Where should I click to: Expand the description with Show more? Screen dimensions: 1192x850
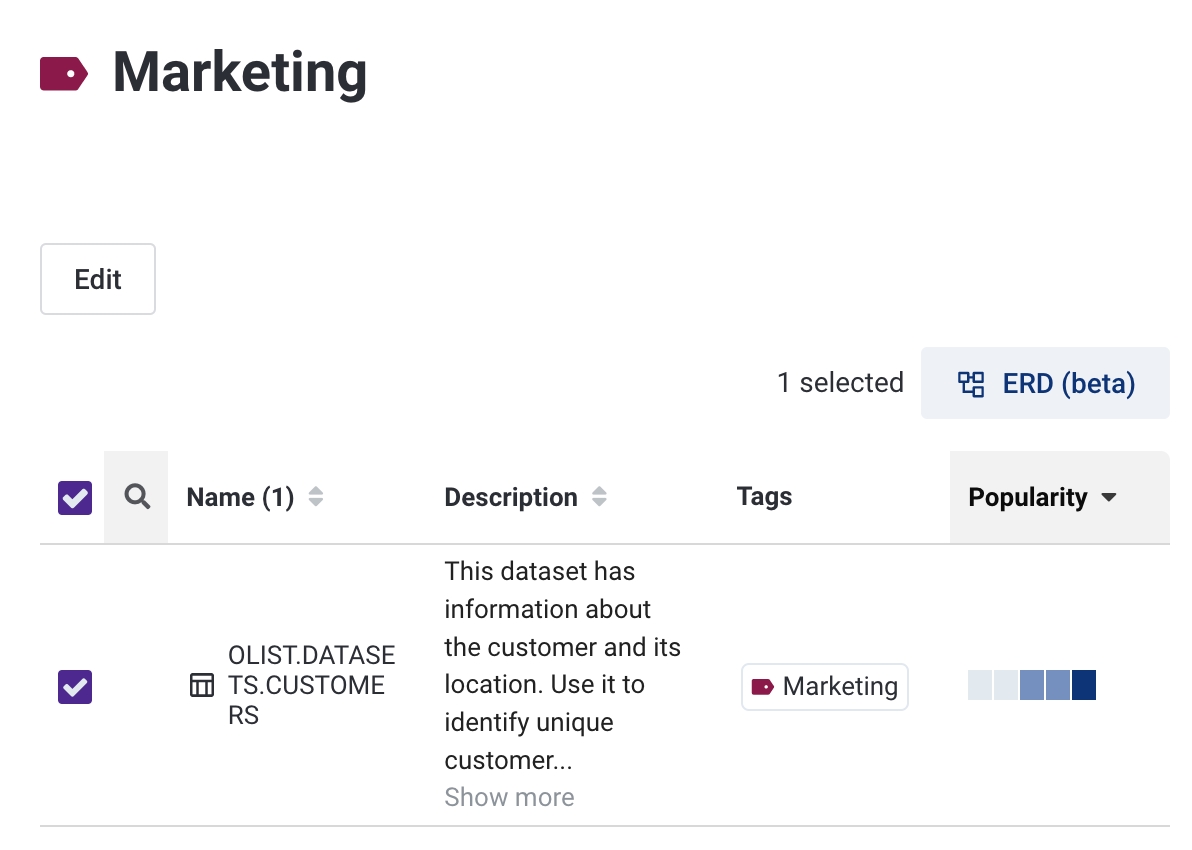pyautogui.click(x=509, y=797)
